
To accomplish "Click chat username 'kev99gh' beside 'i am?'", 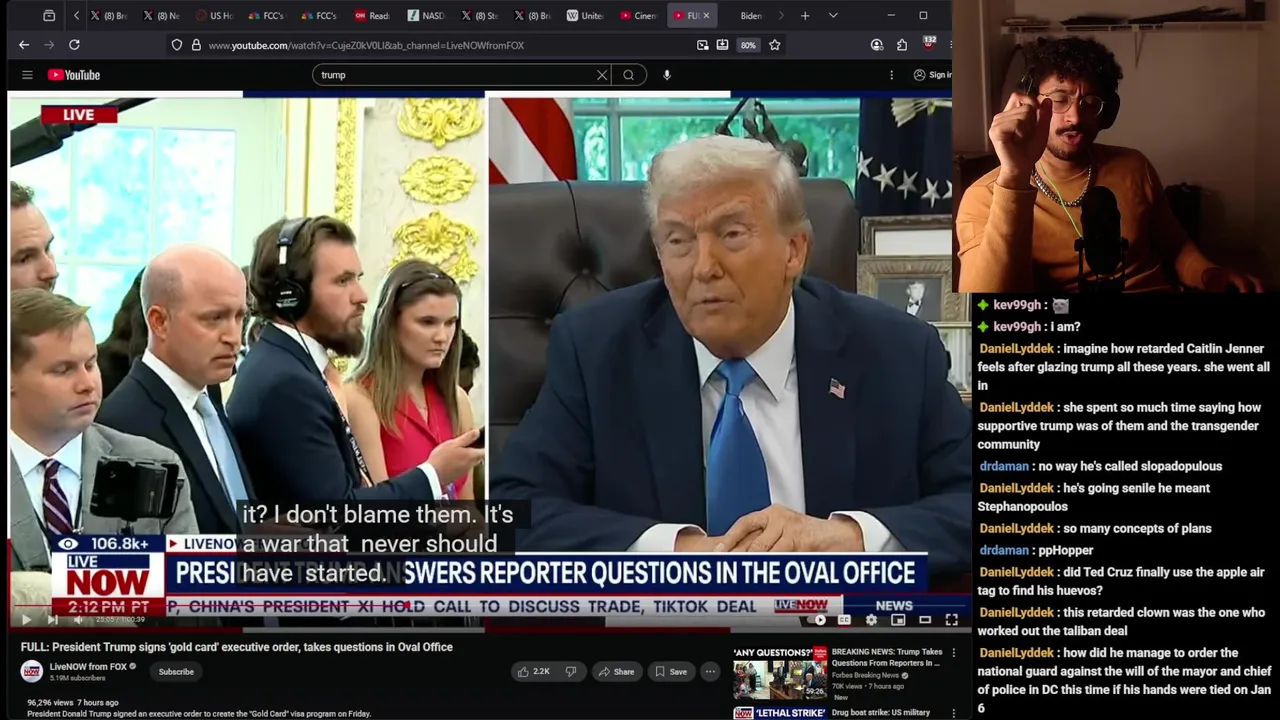I will click(1018, 327).
